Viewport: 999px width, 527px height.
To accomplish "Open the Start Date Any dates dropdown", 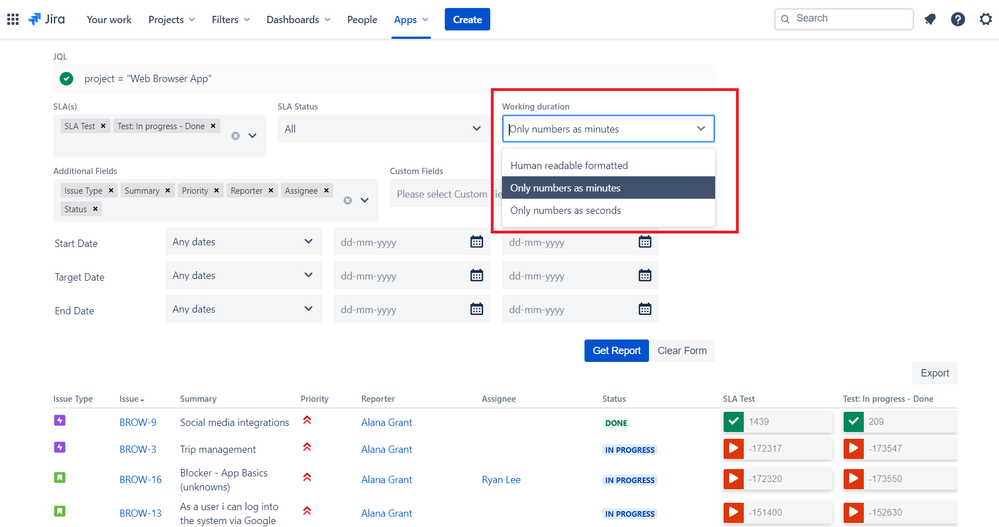I will click(243, 242).
